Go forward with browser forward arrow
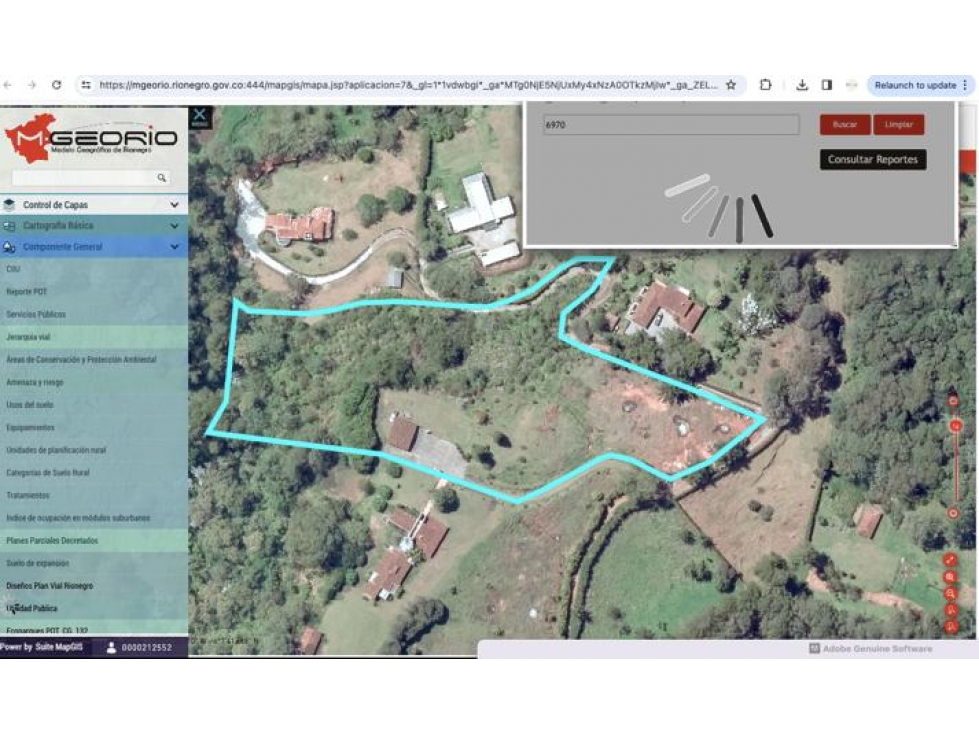Image resolution: width=979 pixels, height=734 pixels. [32, 85]
